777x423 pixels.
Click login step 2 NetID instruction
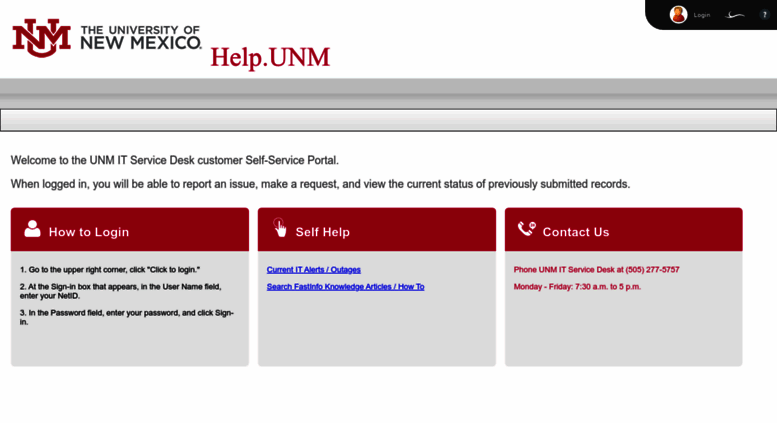click(x=120, y=291)
